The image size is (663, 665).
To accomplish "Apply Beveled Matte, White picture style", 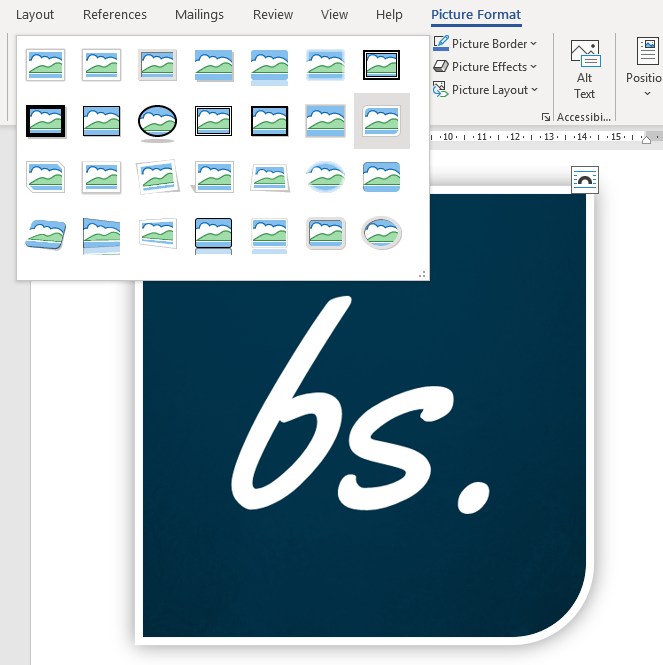I will pyautogui.click(x=101, y=65).
